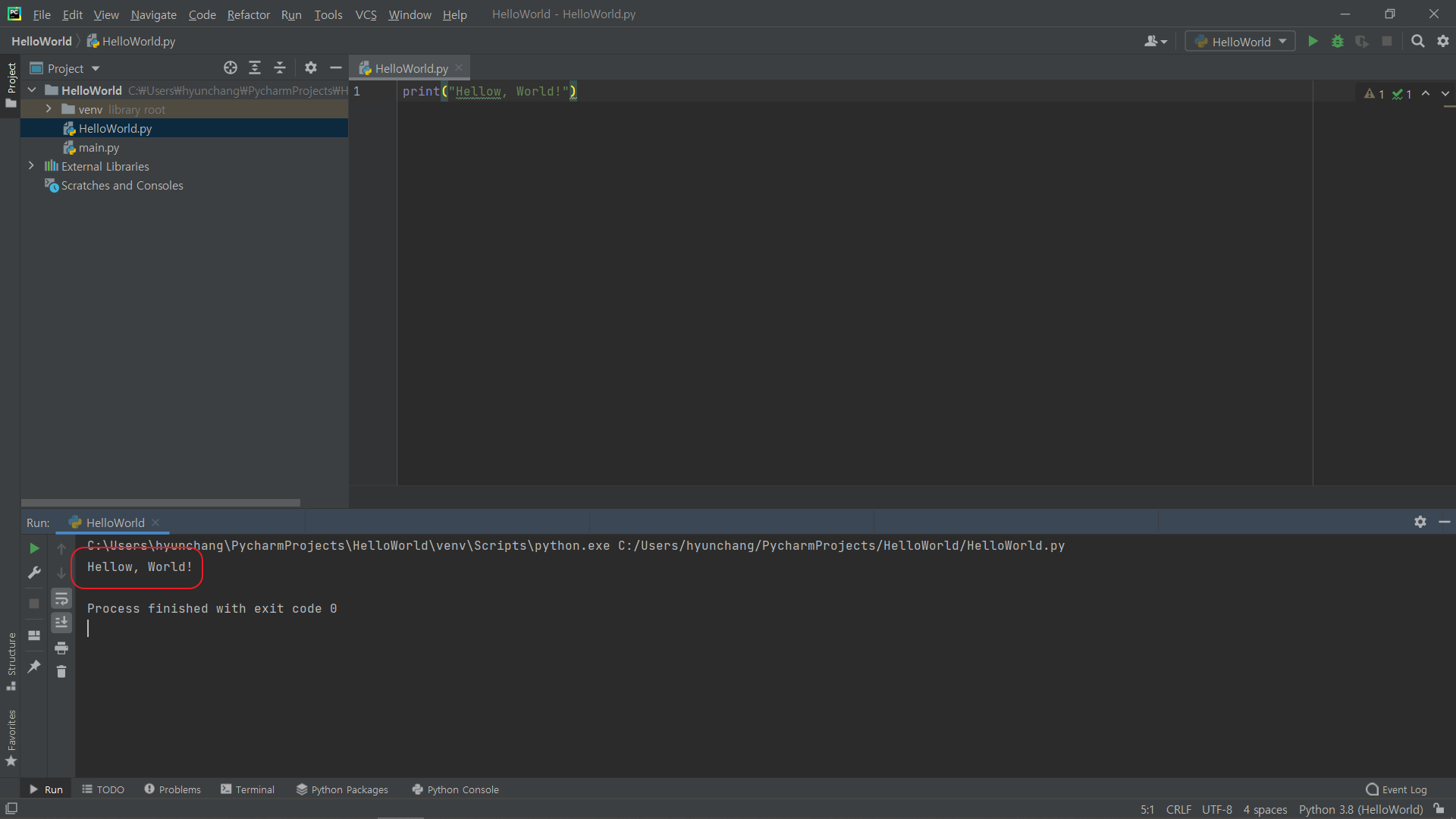Switch to the Terminal tool tab

(248, 789)
